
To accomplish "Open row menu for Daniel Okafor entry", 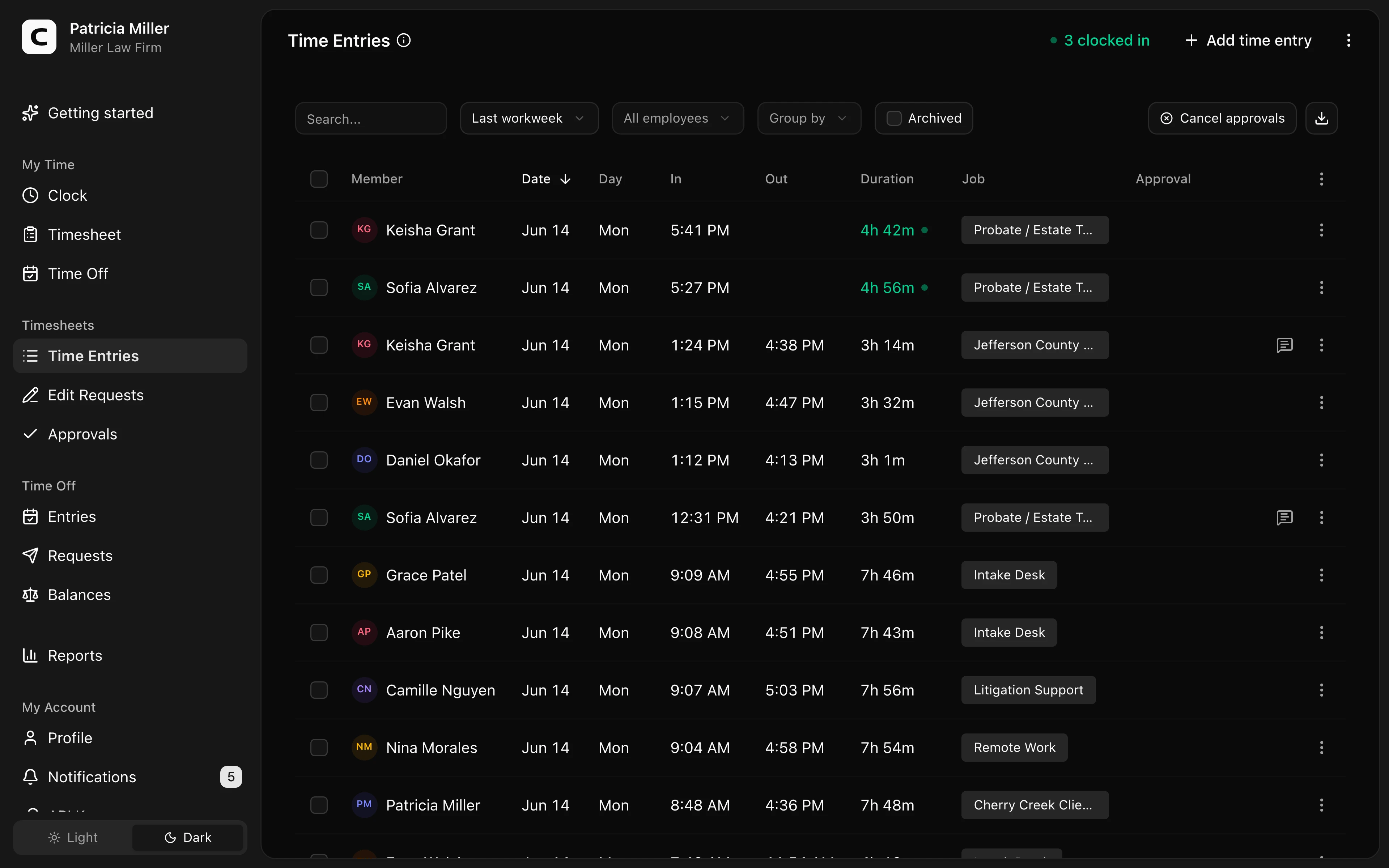I will pyautogui.click(x=1321, y=460).
